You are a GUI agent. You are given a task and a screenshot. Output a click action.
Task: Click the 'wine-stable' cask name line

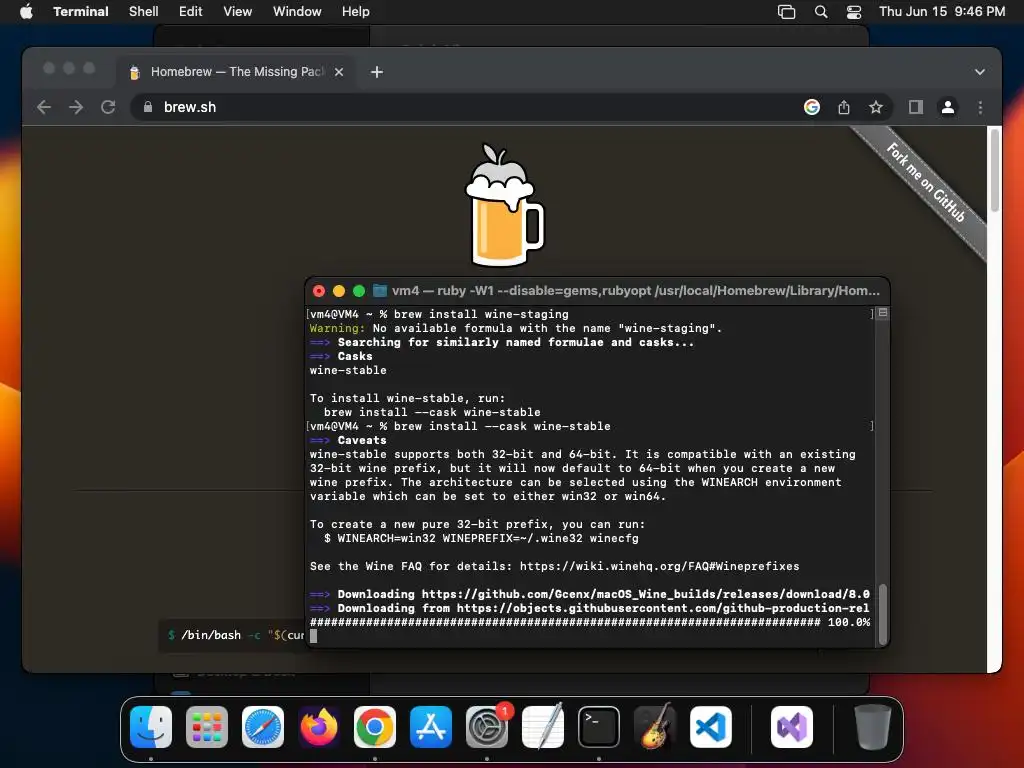348,370
